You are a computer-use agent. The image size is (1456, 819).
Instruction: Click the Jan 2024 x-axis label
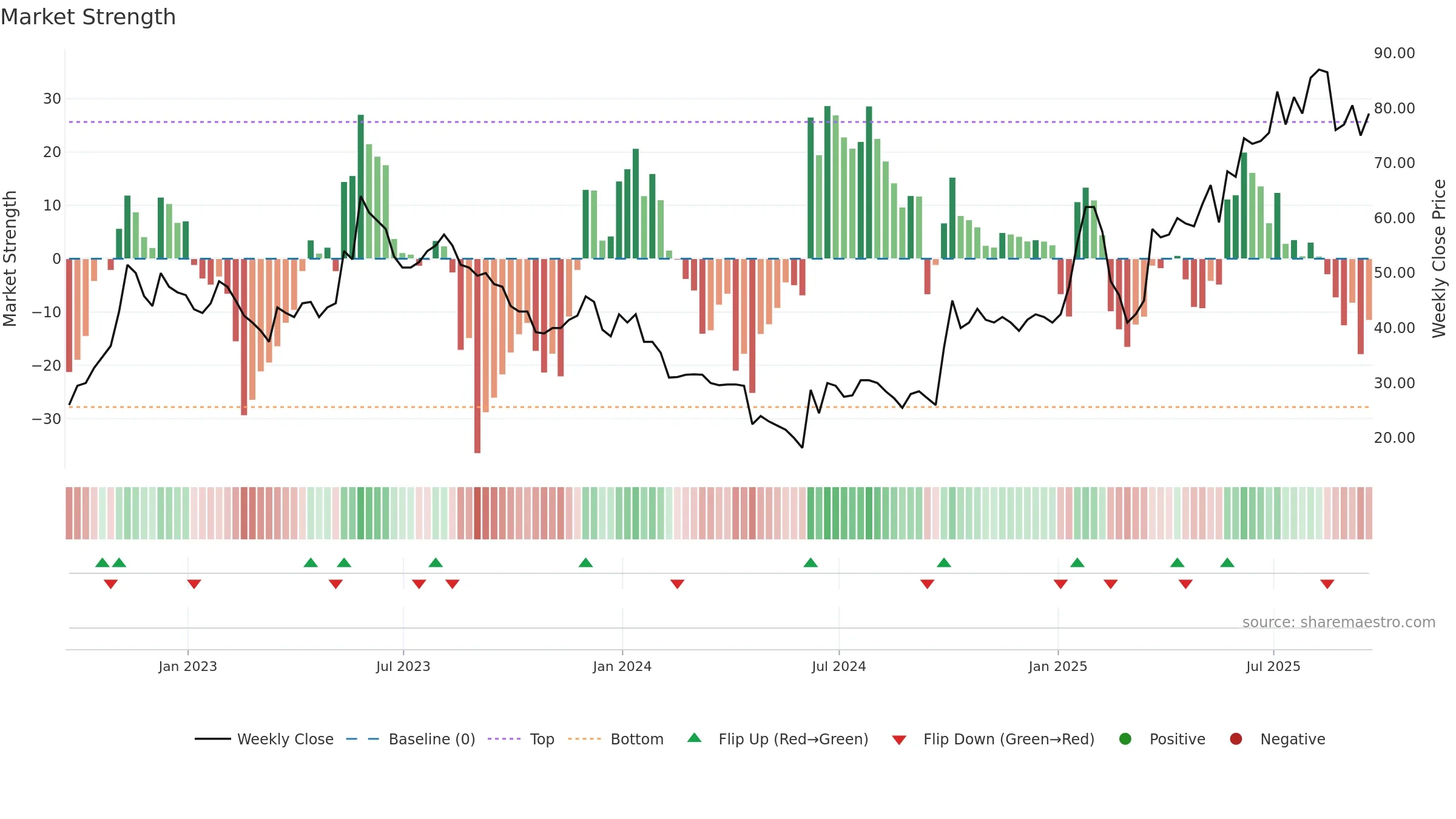(x=622, y=667)
